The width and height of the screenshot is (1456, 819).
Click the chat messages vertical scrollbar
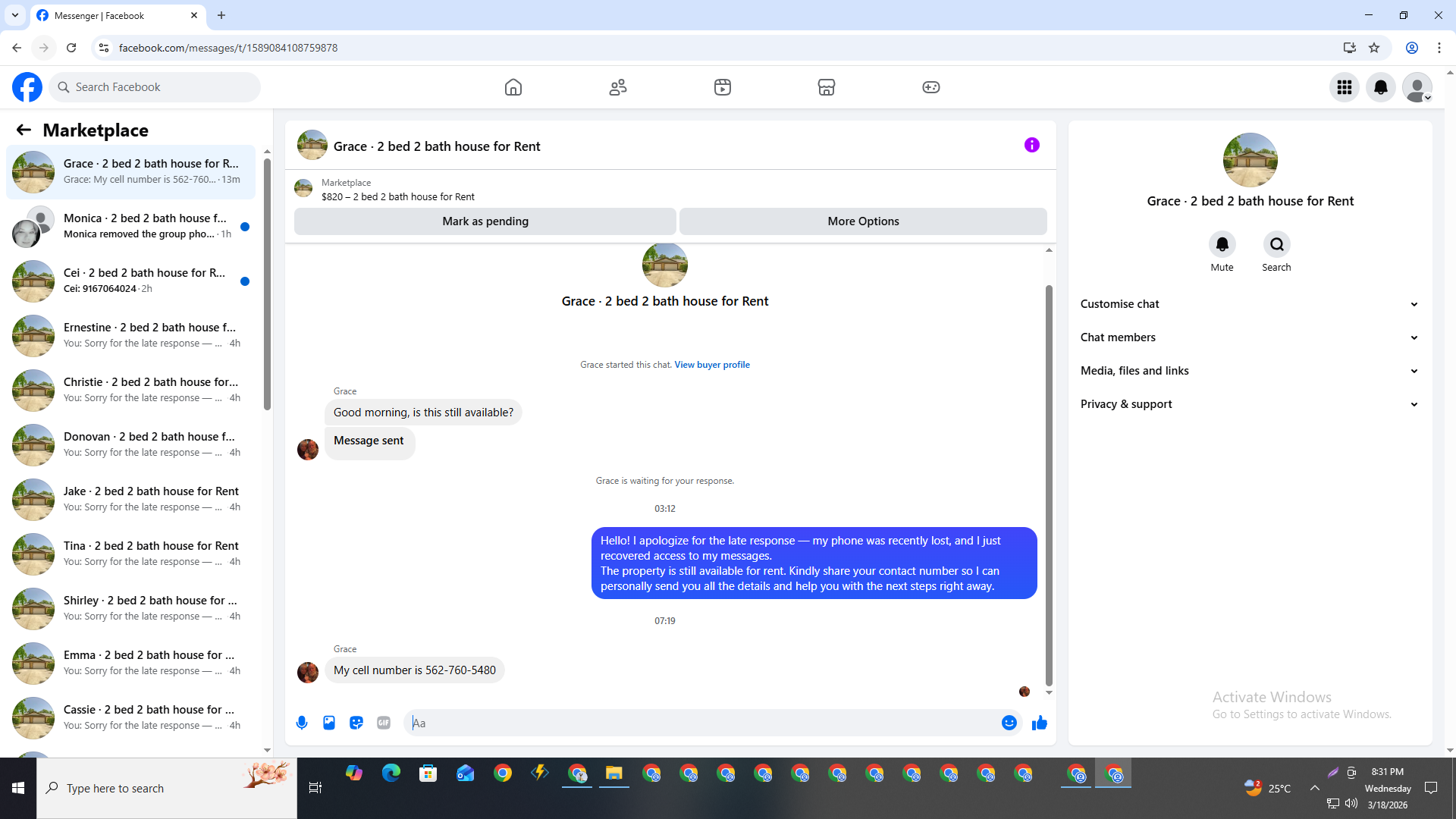click(x=1049, y=485)
